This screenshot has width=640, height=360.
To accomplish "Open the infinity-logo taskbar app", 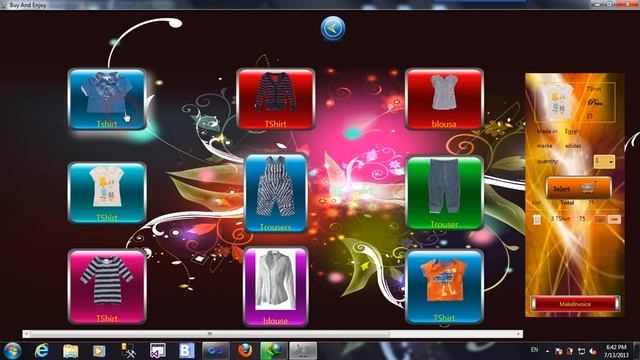I will click(216, 351).
